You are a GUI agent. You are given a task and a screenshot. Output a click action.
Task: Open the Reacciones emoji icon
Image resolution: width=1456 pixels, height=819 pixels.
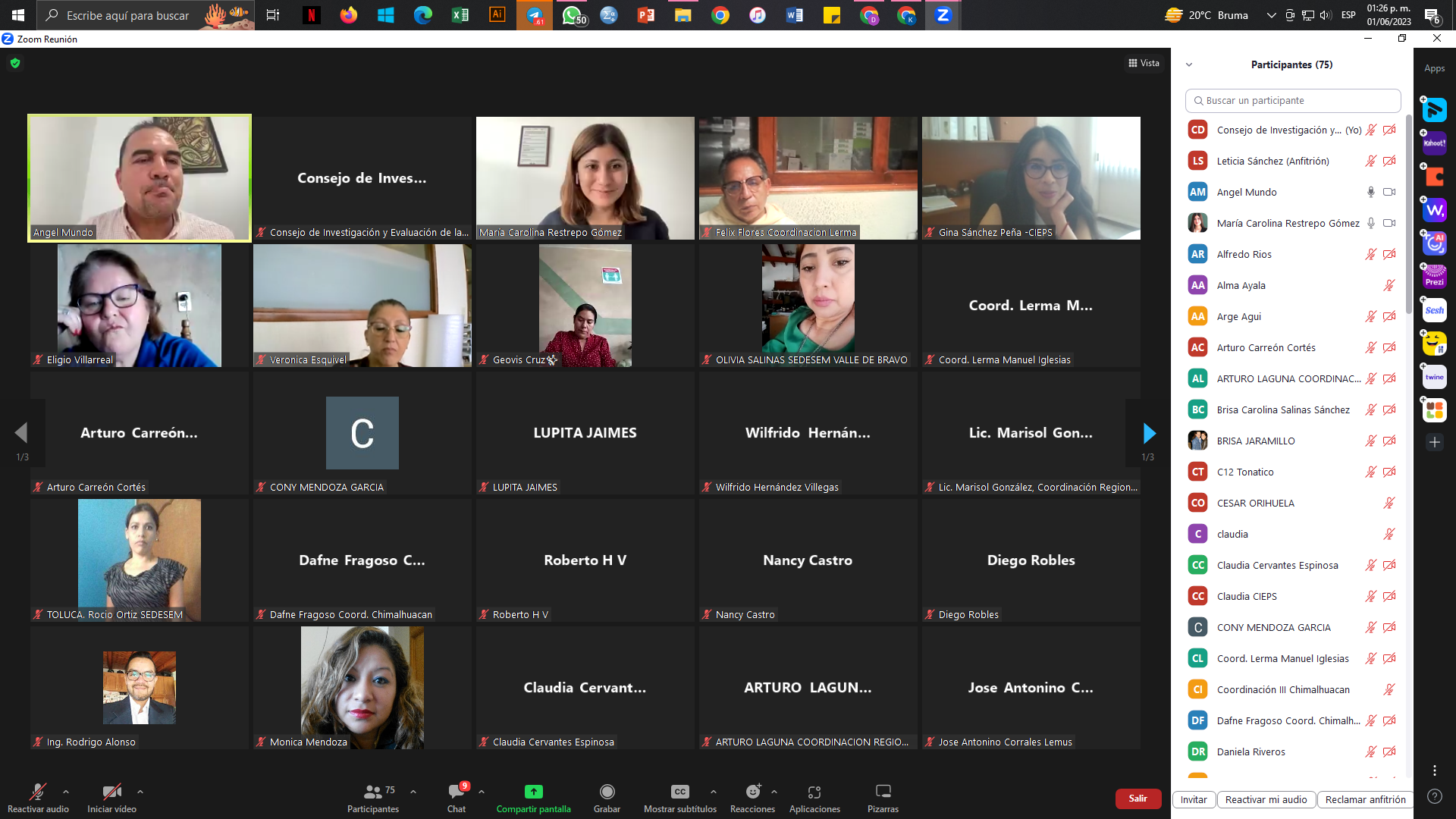point(753,792)
